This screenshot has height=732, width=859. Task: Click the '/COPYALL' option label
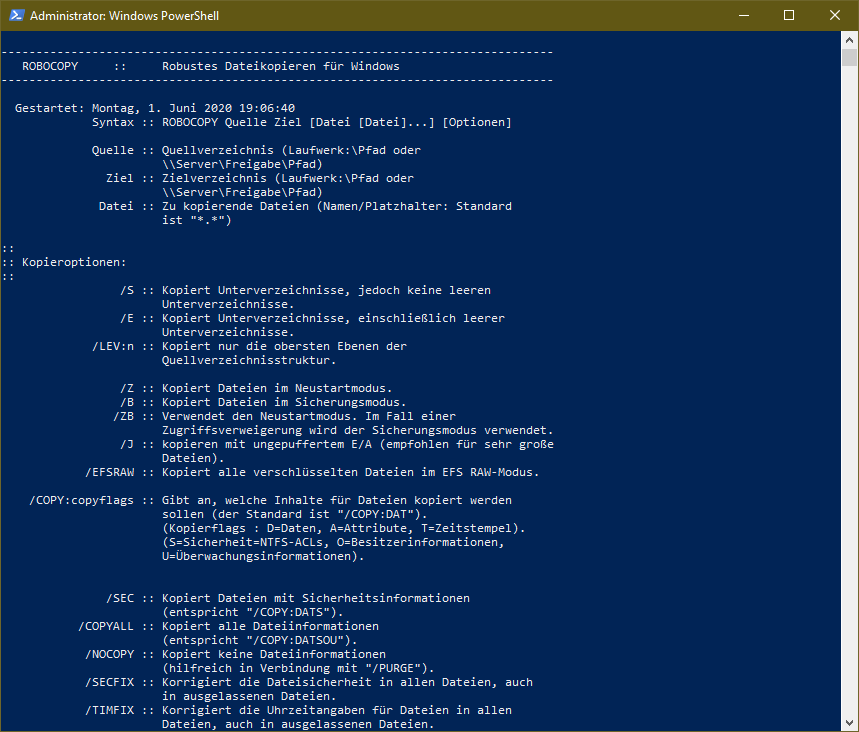(x=106, y=626)
